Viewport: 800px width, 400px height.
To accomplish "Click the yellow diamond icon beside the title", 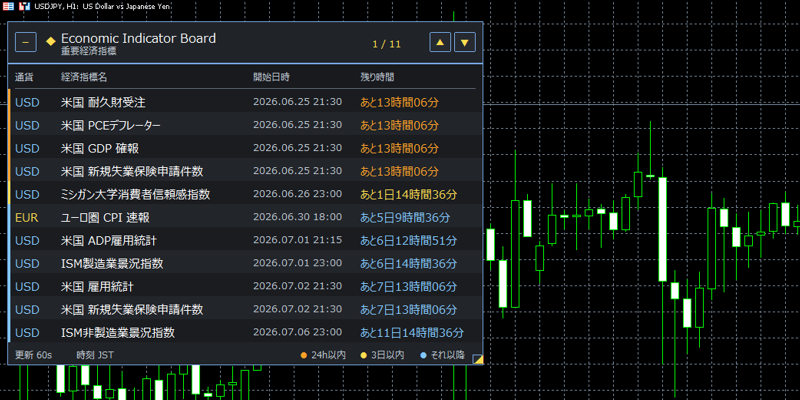I will pyautogui.click(x=51, y=41).
